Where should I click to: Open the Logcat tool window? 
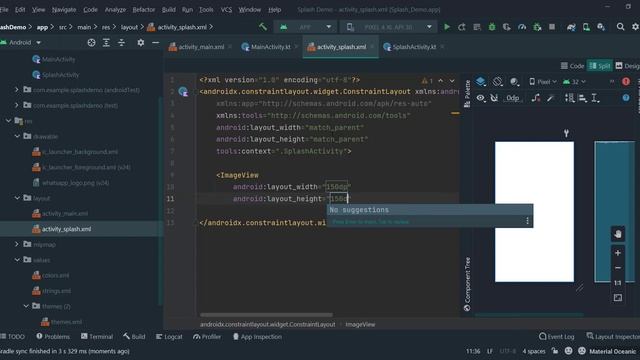pos(169,337)
